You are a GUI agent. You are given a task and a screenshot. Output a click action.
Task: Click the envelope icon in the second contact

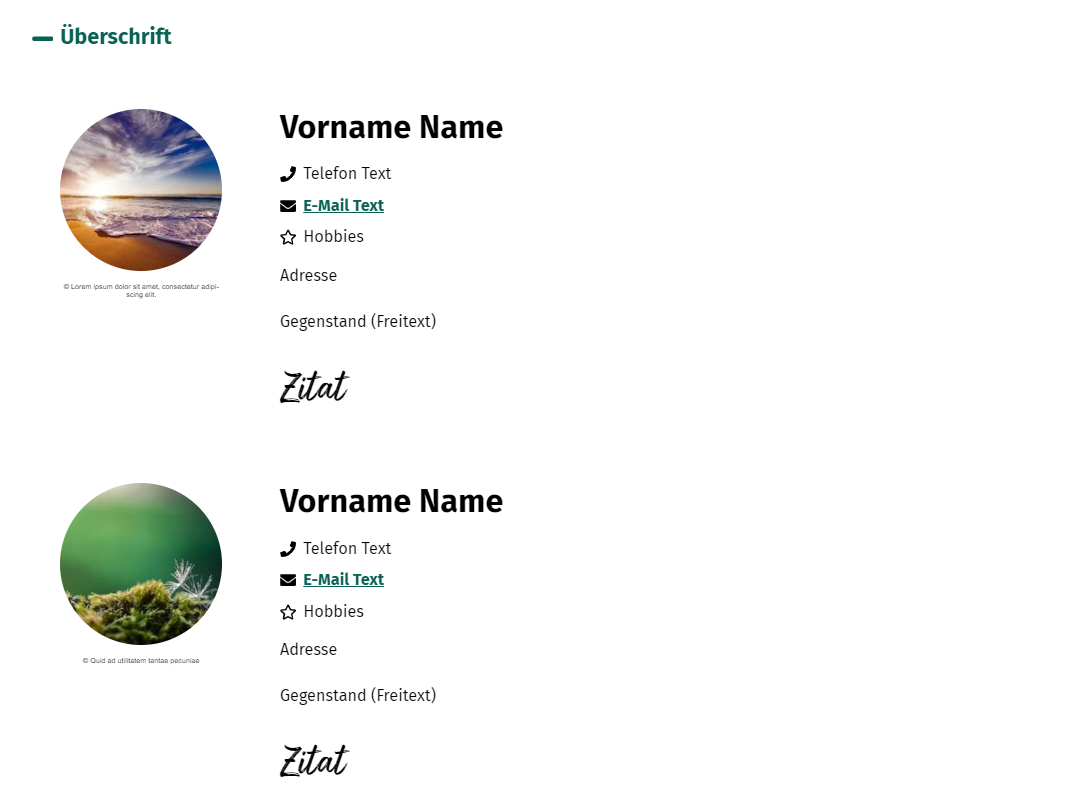[x=288, y=580]
